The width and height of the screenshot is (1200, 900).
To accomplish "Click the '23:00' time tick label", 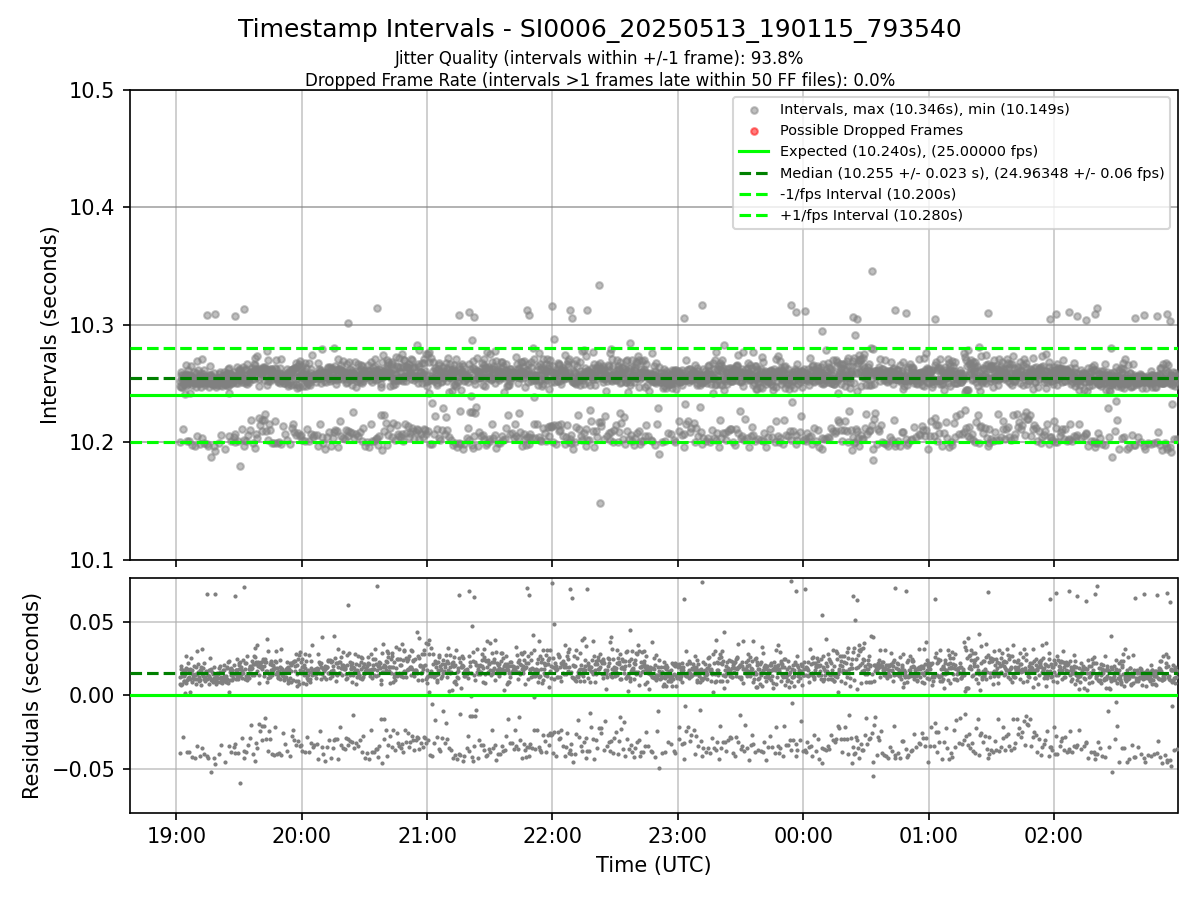I will click(x=678, y=835).
